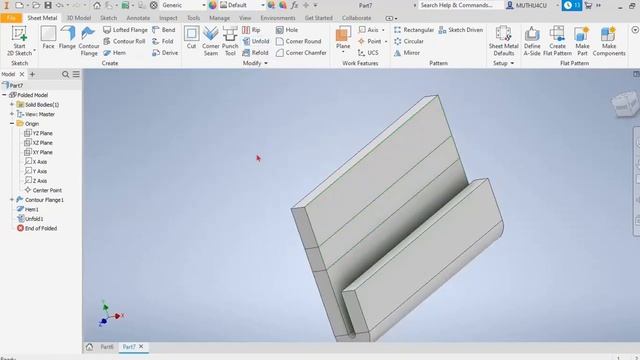
Task: Switch to the Sketch ribbon tab
Action: pos(108,18)
